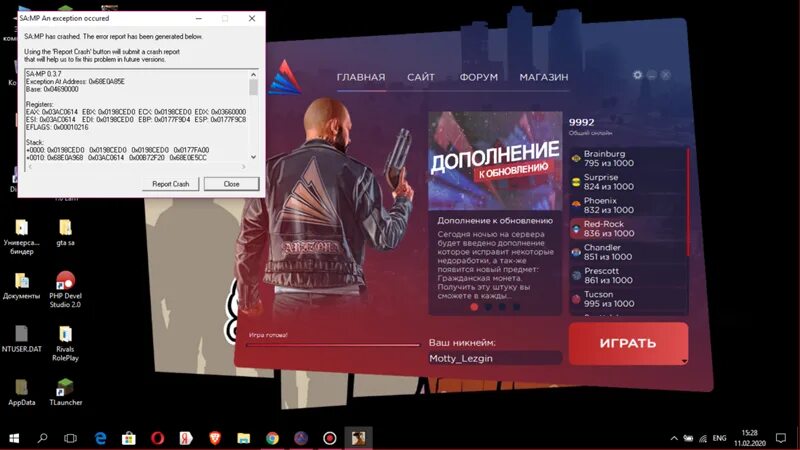800x450 pixels.
Task: Go to the САЙТ tab
Action: 421,77
